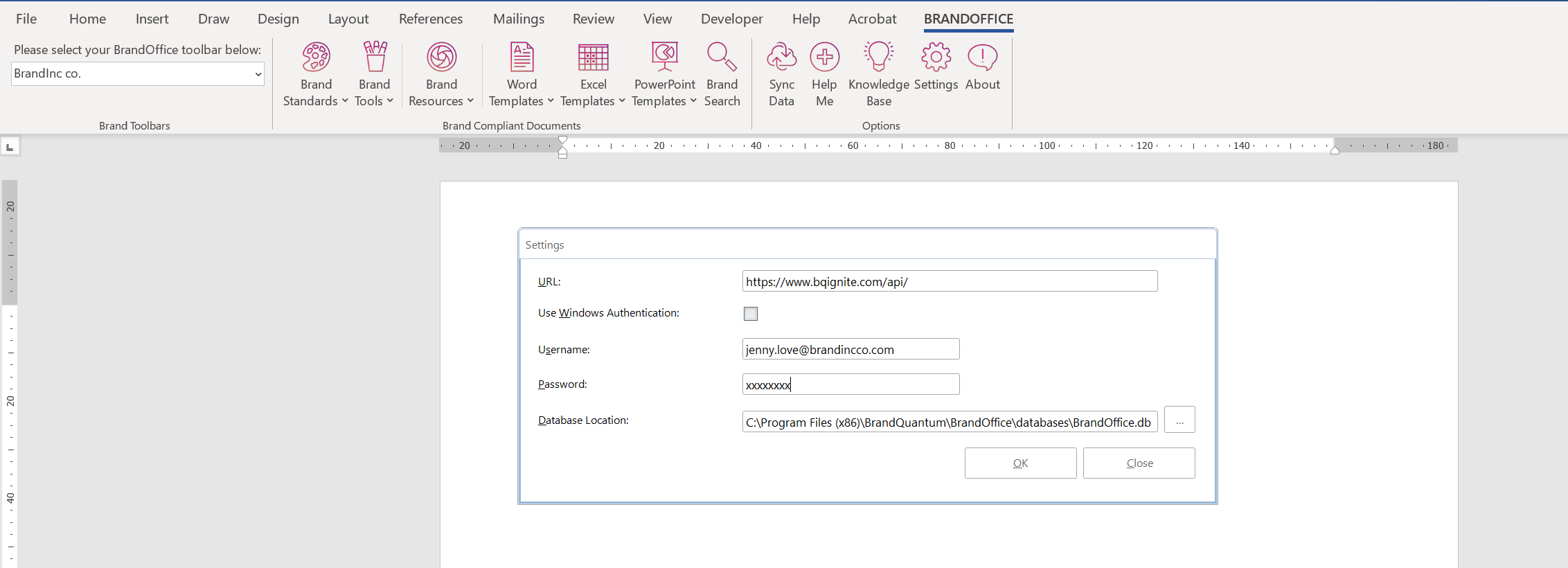1568x568 pixels.
Task: Launch Brand Search magnifier icon
Action: coord(722,57)
